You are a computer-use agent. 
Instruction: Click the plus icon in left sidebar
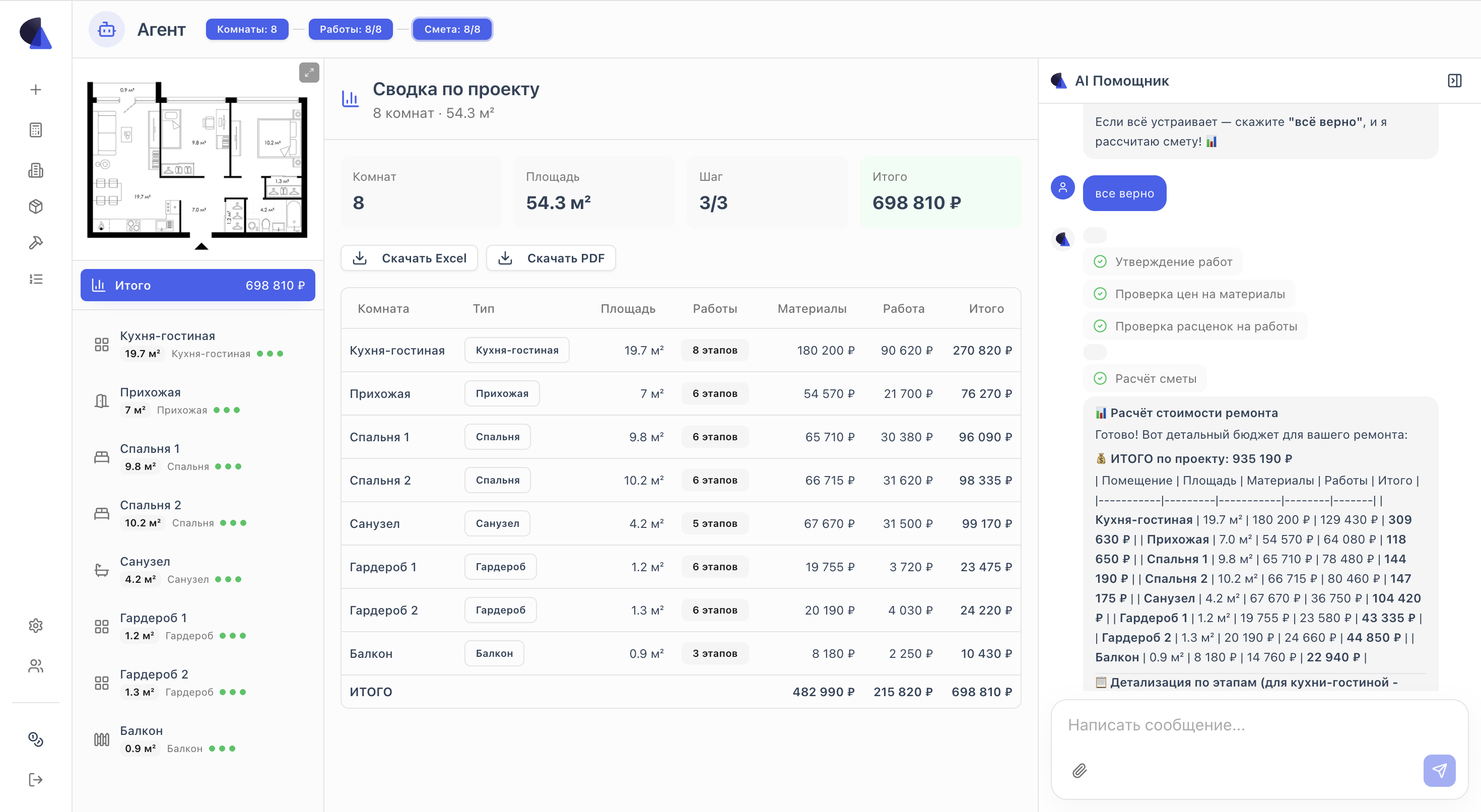36,90
